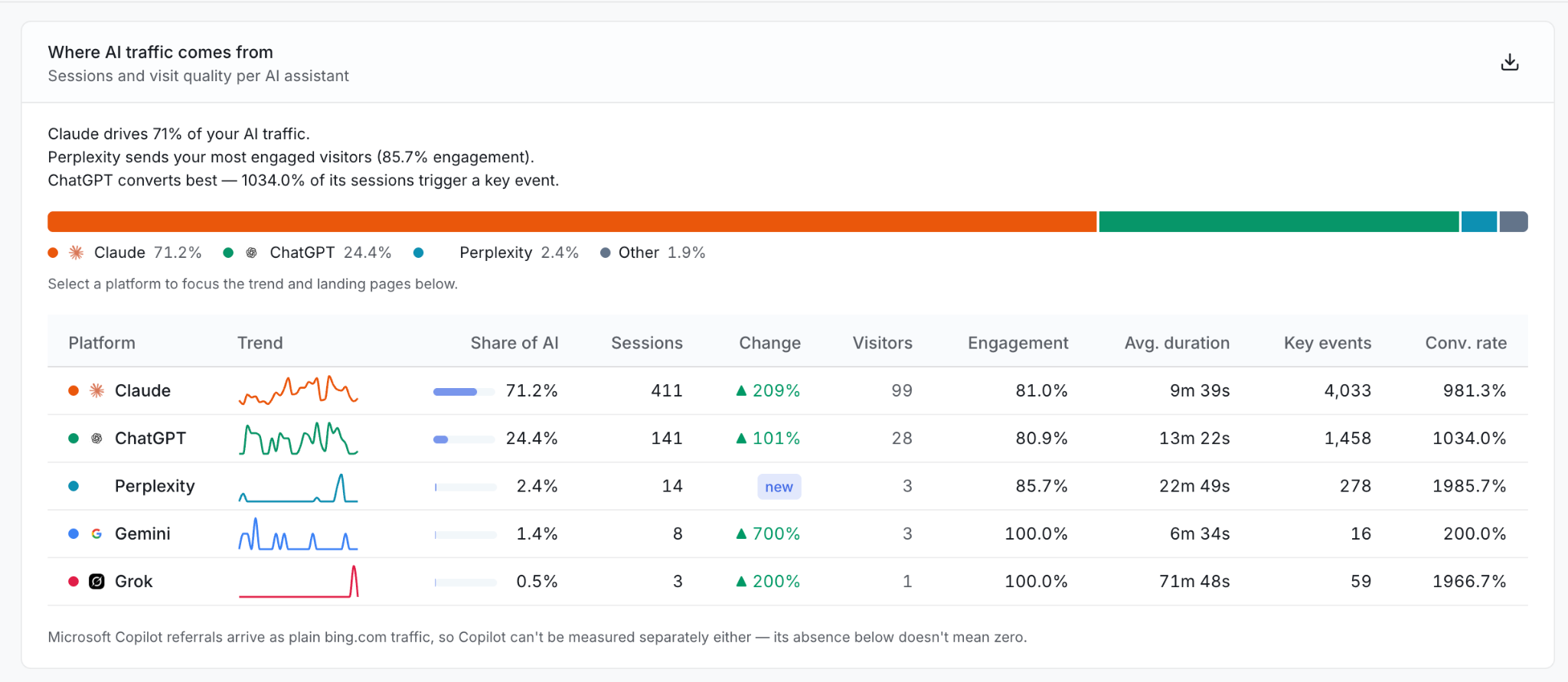Click the teal Perplexity segment of the bar
1568x682 pixels.
click(1478, 222)
